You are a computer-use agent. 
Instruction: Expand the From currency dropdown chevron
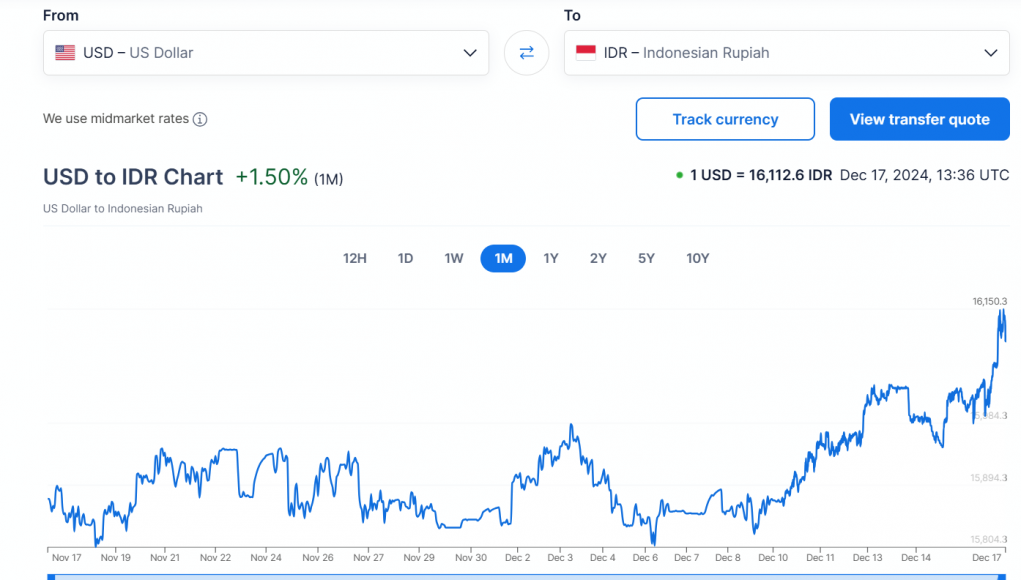pyautogui.click(x=470, y=53)
